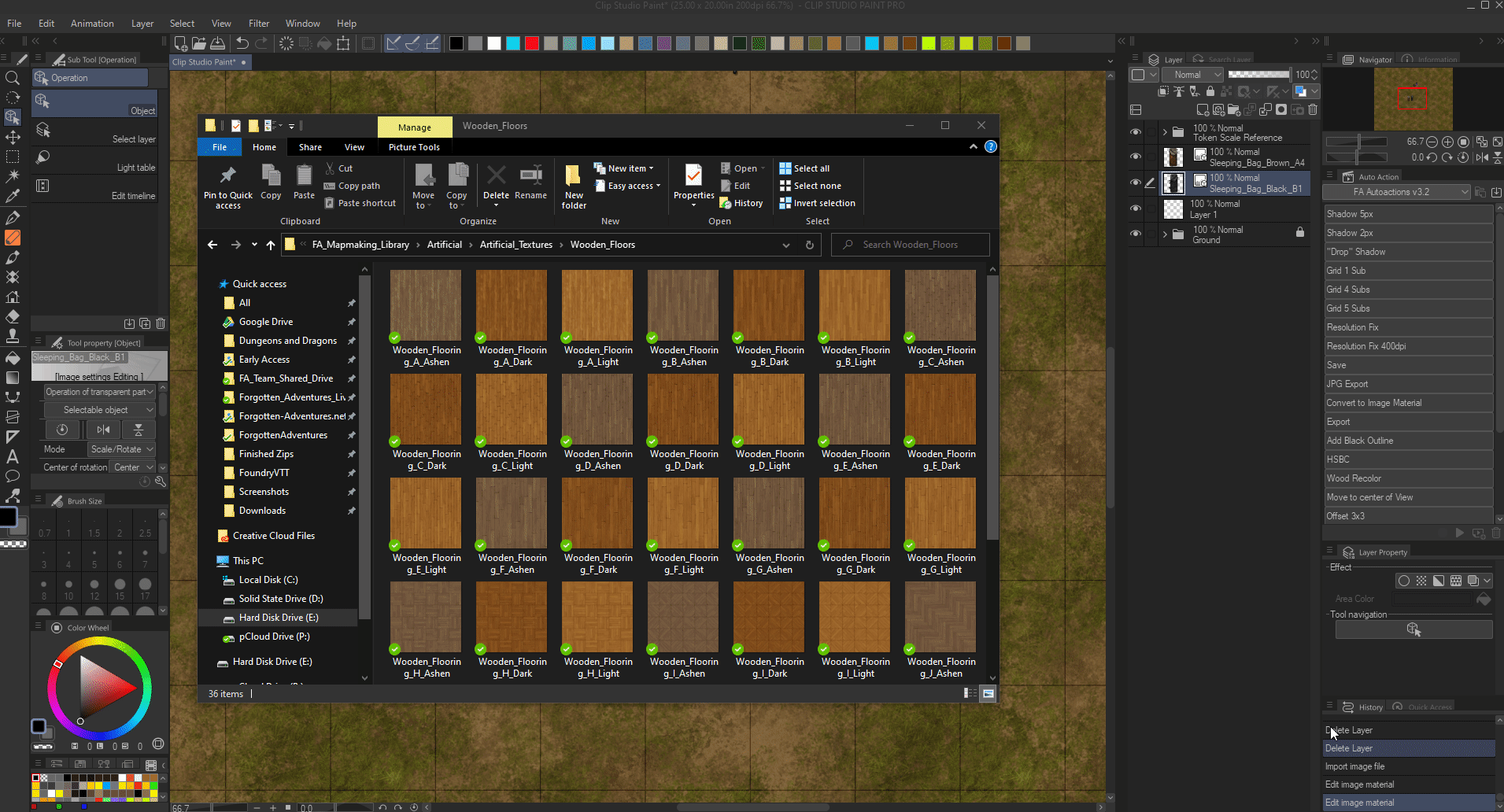This screenshot has height=812, width=1504.
Task: Open the New item dropdown in Explorer
Action: click(x=625, y=168)
